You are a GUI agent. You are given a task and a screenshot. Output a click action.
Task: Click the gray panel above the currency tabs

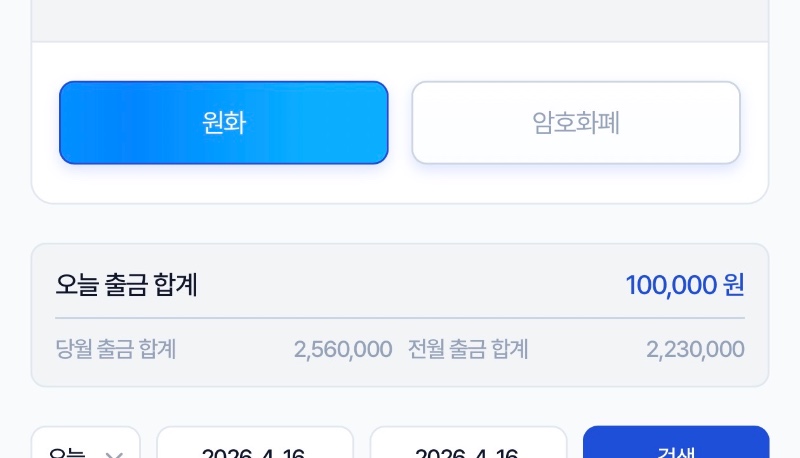(x=400, y=20)
